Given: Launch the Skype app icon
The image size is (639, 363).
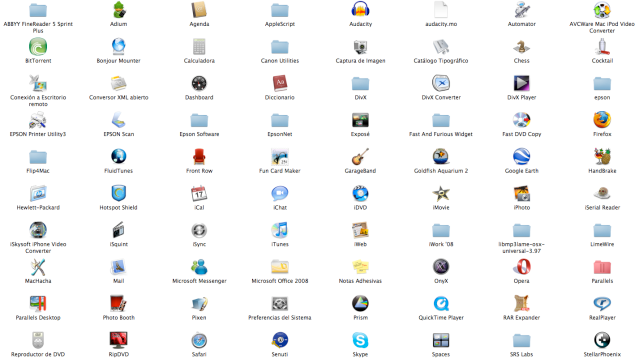Looking at the screenshot, I should pyautogui.click(x=360, y=340).
